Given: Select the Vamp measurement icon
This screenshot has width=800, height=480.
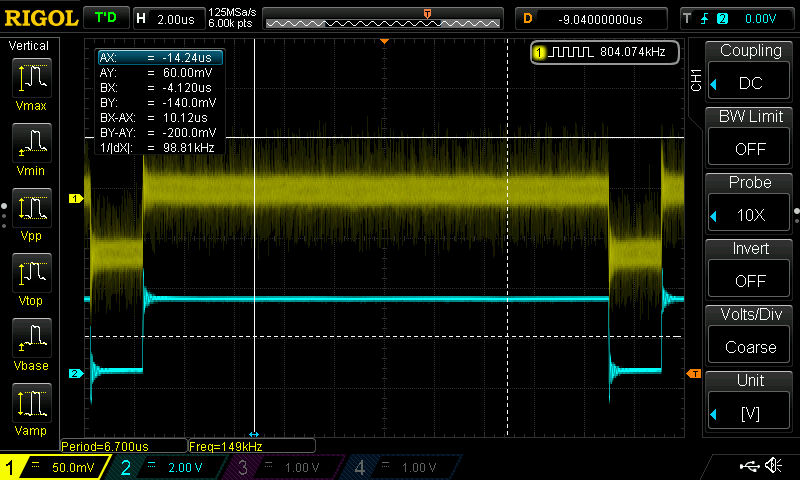Looking at the screenshot, I should pos(31,403).
